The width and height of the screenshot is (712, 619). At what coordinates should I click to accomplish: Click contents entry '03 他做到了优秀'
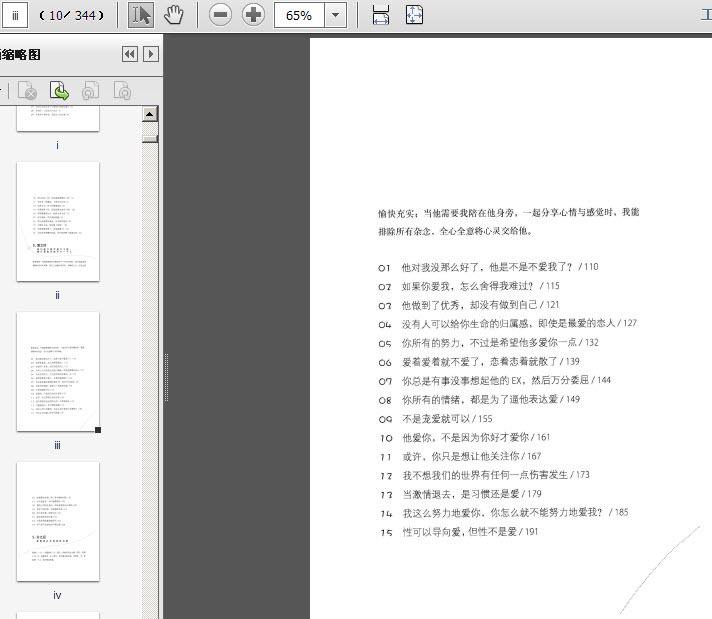469,305
